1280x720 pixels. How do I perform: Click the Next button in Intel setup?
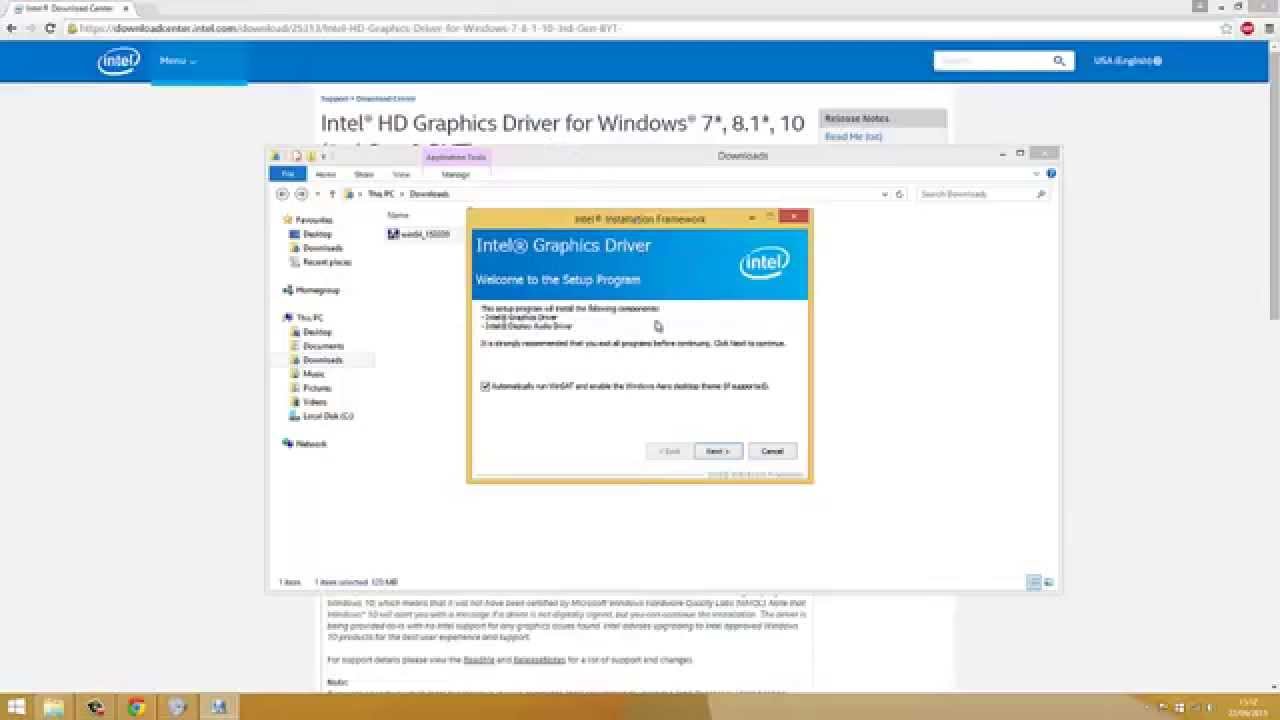point(718,451)
